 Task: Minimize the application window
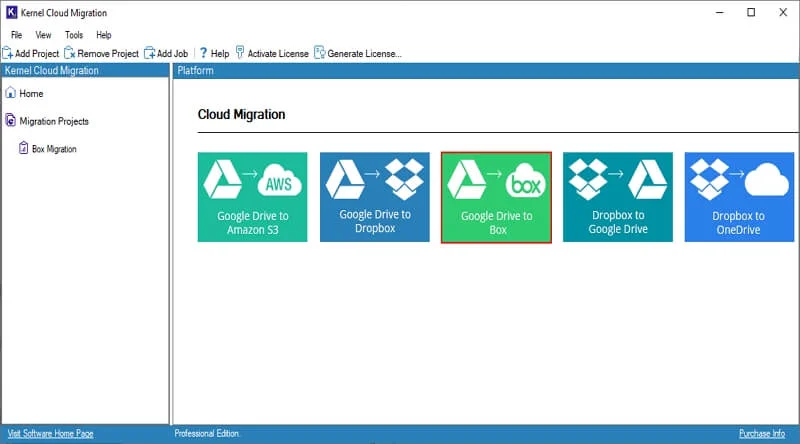719,12
